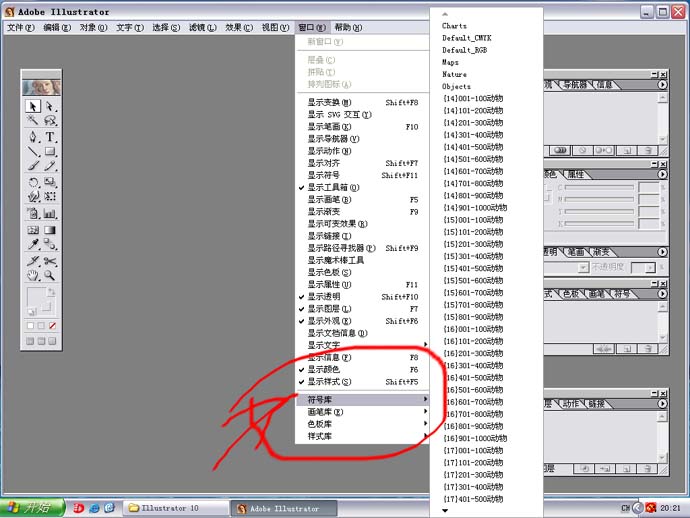
Task: Switch to the 渐变 tab
Action: [601, 252]
